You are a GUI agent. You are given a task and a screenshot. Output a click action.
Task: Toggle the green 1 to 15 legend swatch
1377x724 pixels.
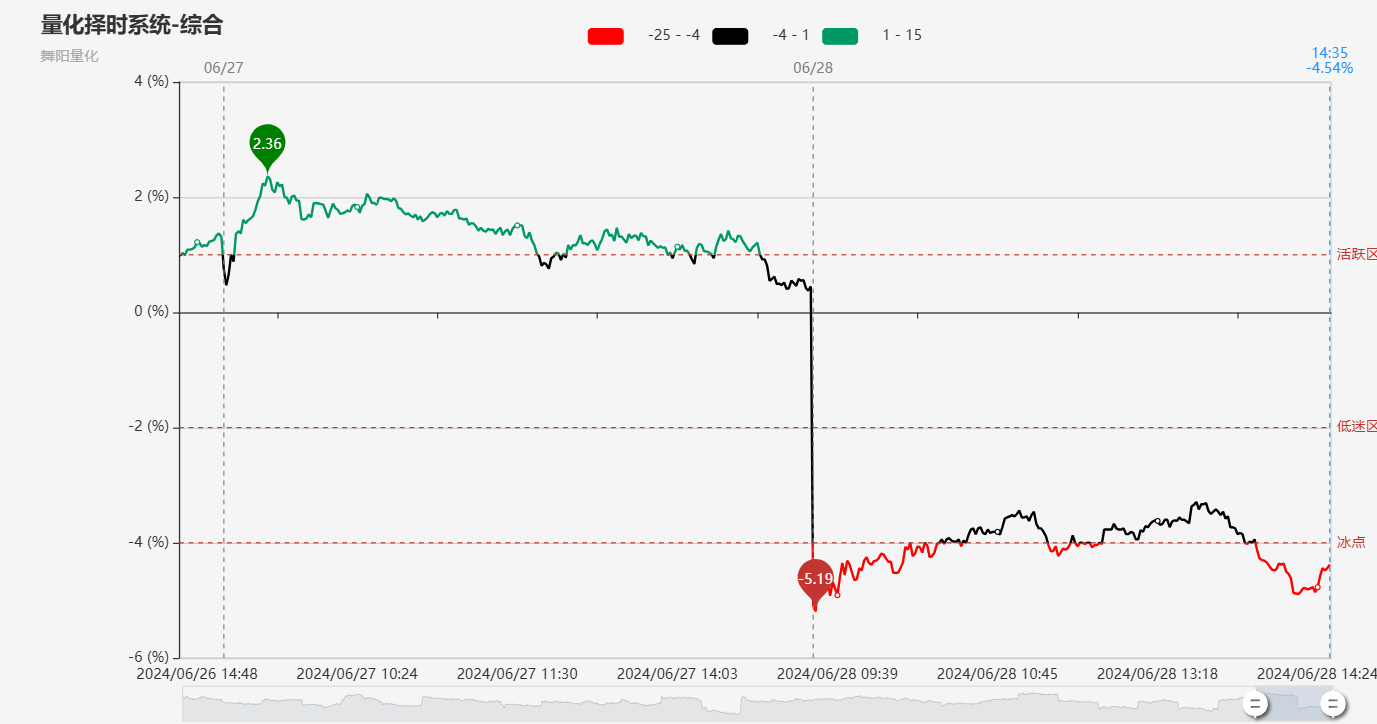pyautogui.click(x=840, y=36)
